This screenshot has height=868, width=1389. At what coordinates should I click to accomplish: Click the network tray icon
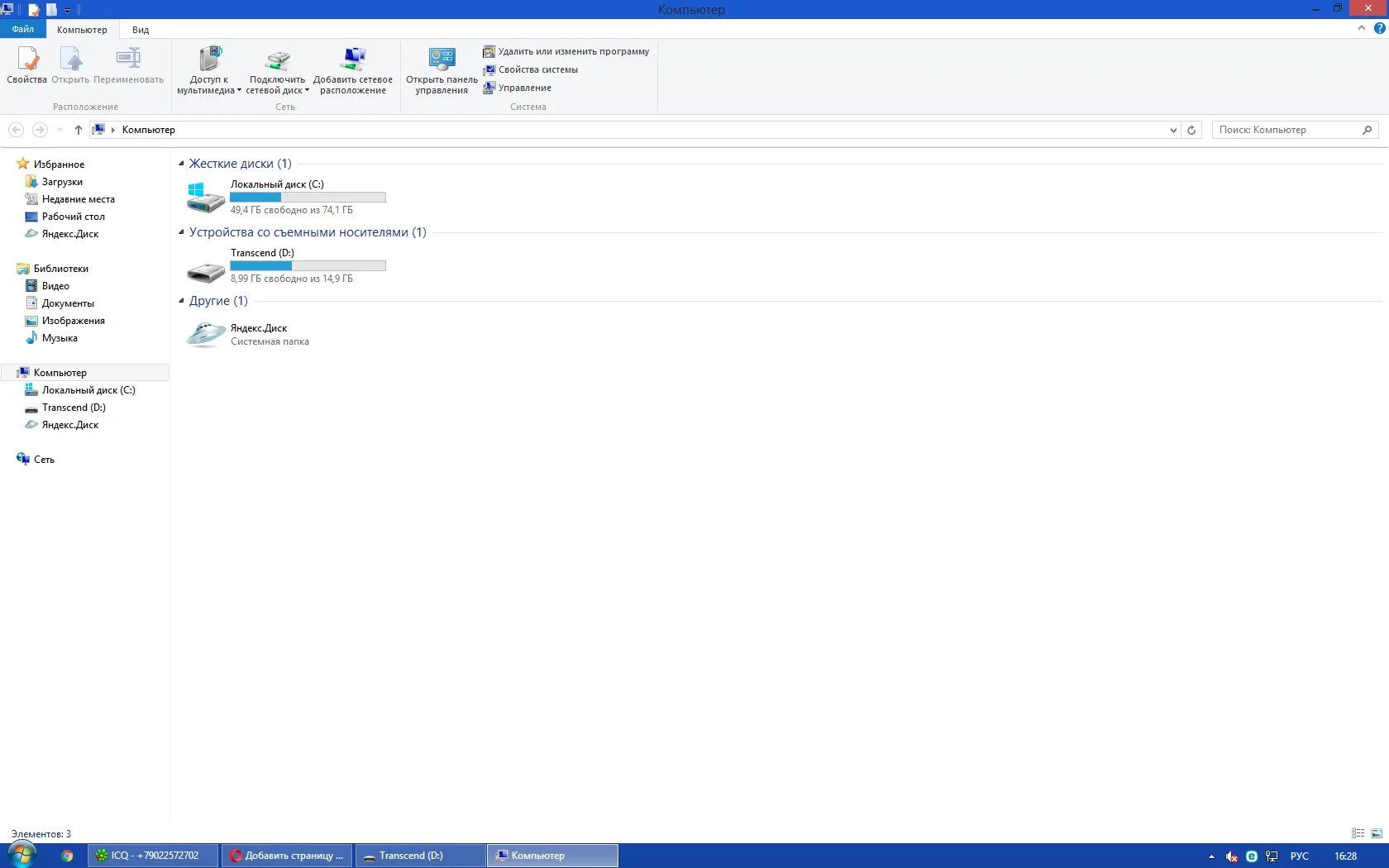[1272, 856]
